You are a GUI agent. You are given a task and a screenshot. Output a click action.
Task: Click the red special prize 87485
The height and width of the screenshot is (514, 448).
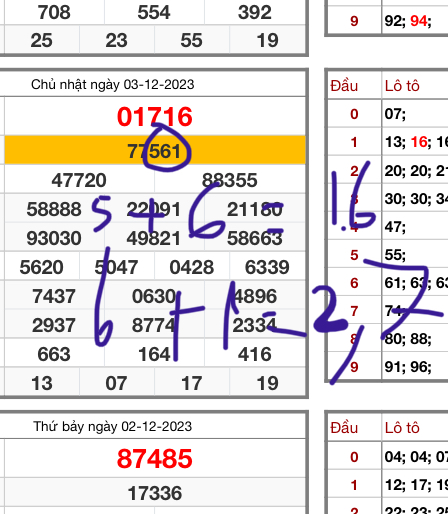coord(155,459)
